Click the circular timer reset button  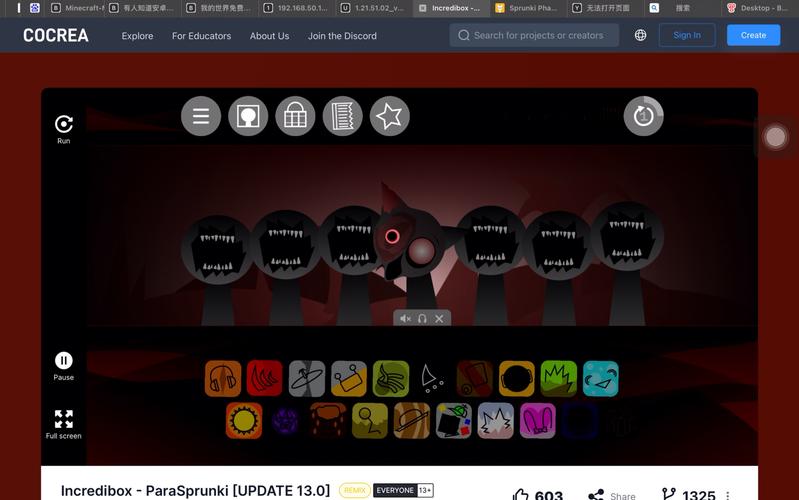(644, 116)
